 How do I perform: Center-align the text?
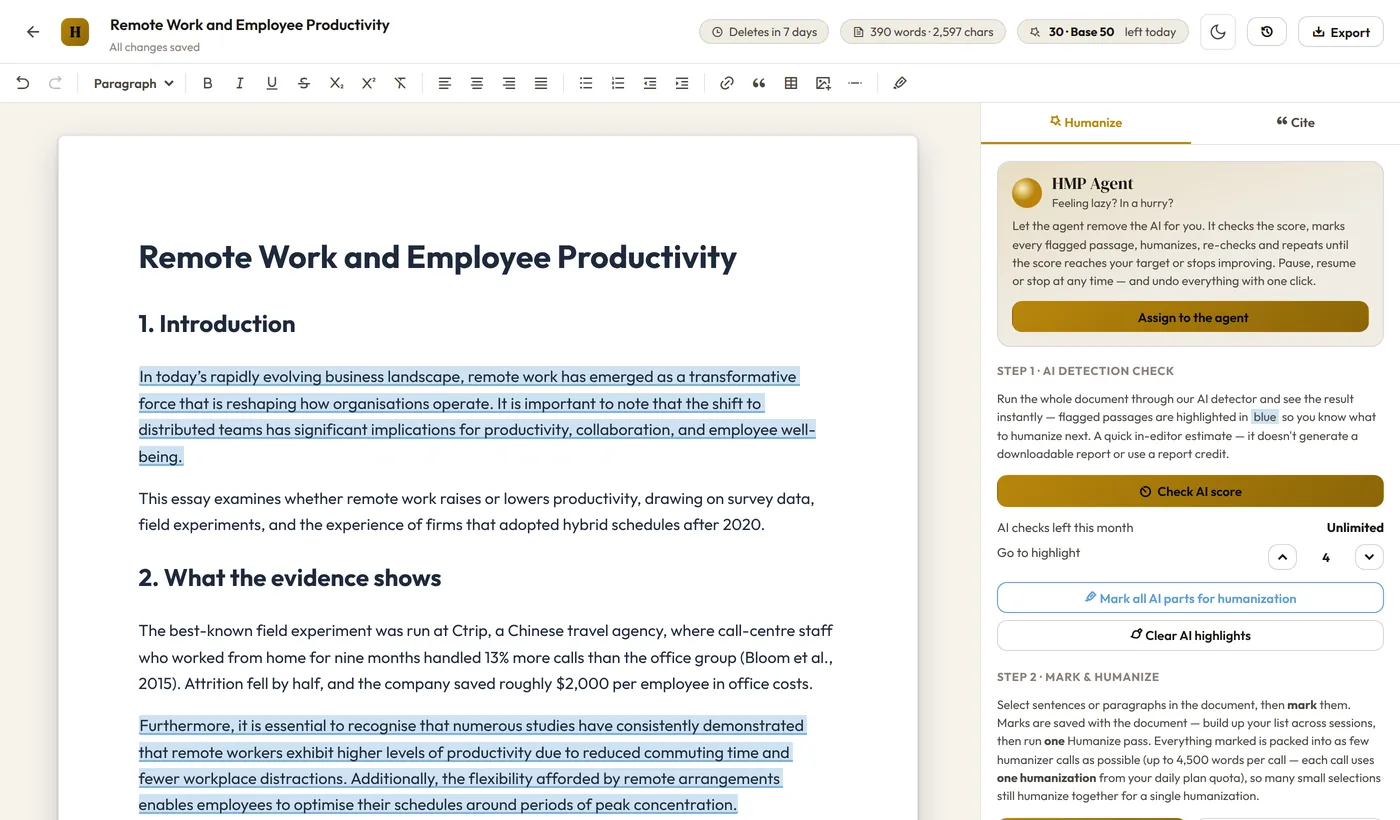tap(477, 84)
